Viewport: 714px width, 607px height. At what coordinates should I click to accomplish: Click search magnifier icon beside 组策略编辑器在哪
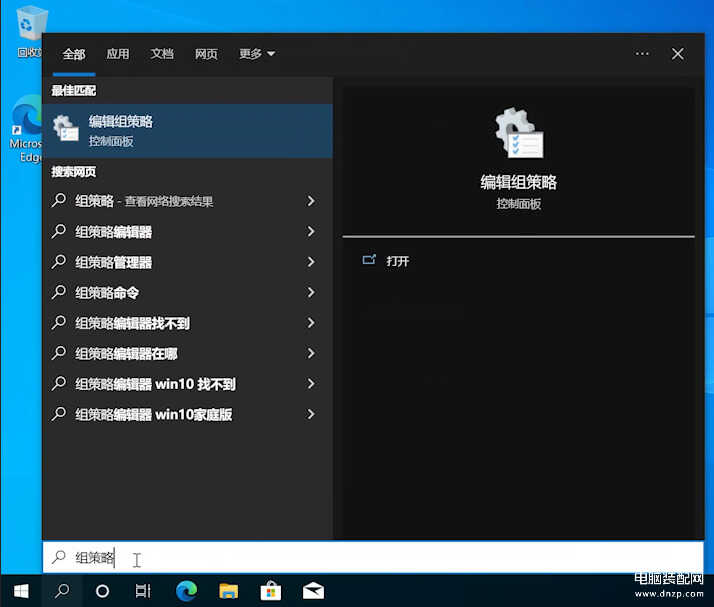(59, 353)
